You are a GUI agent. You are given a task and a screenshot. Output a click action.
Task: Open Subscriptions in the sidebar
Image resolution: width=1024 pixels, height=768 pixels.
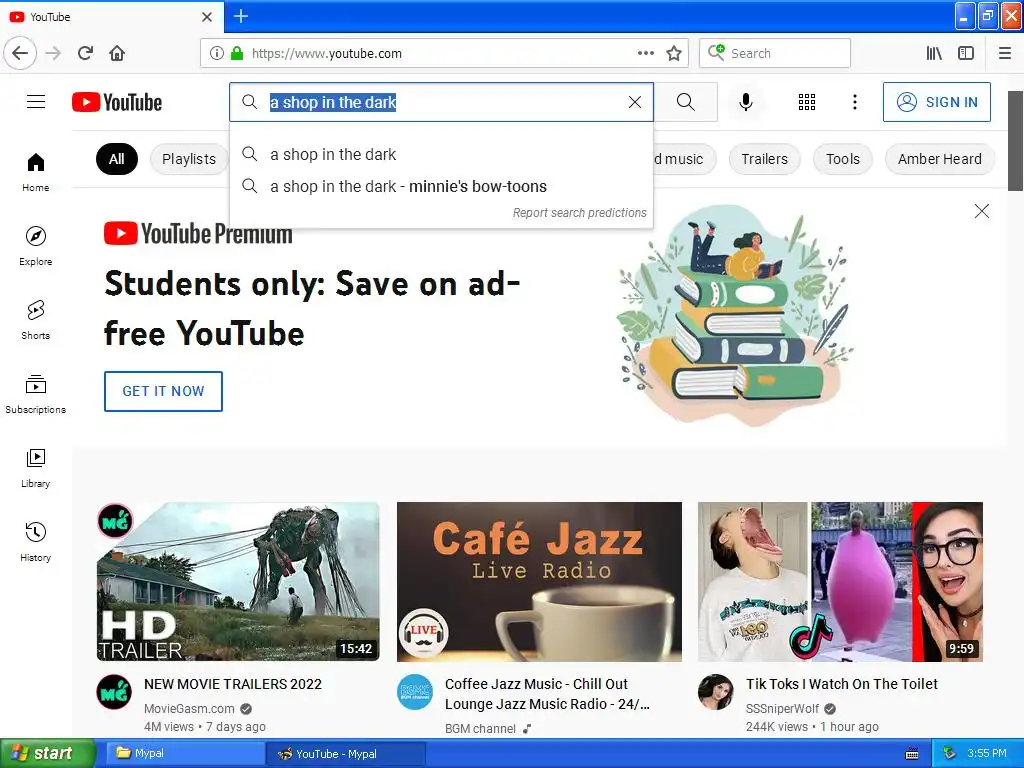[36, 394]
